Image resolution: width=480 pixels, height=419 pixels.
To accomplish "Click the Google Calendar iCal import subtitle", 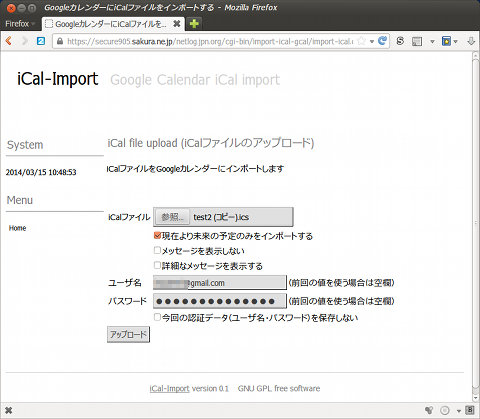I will coord(195,80).
